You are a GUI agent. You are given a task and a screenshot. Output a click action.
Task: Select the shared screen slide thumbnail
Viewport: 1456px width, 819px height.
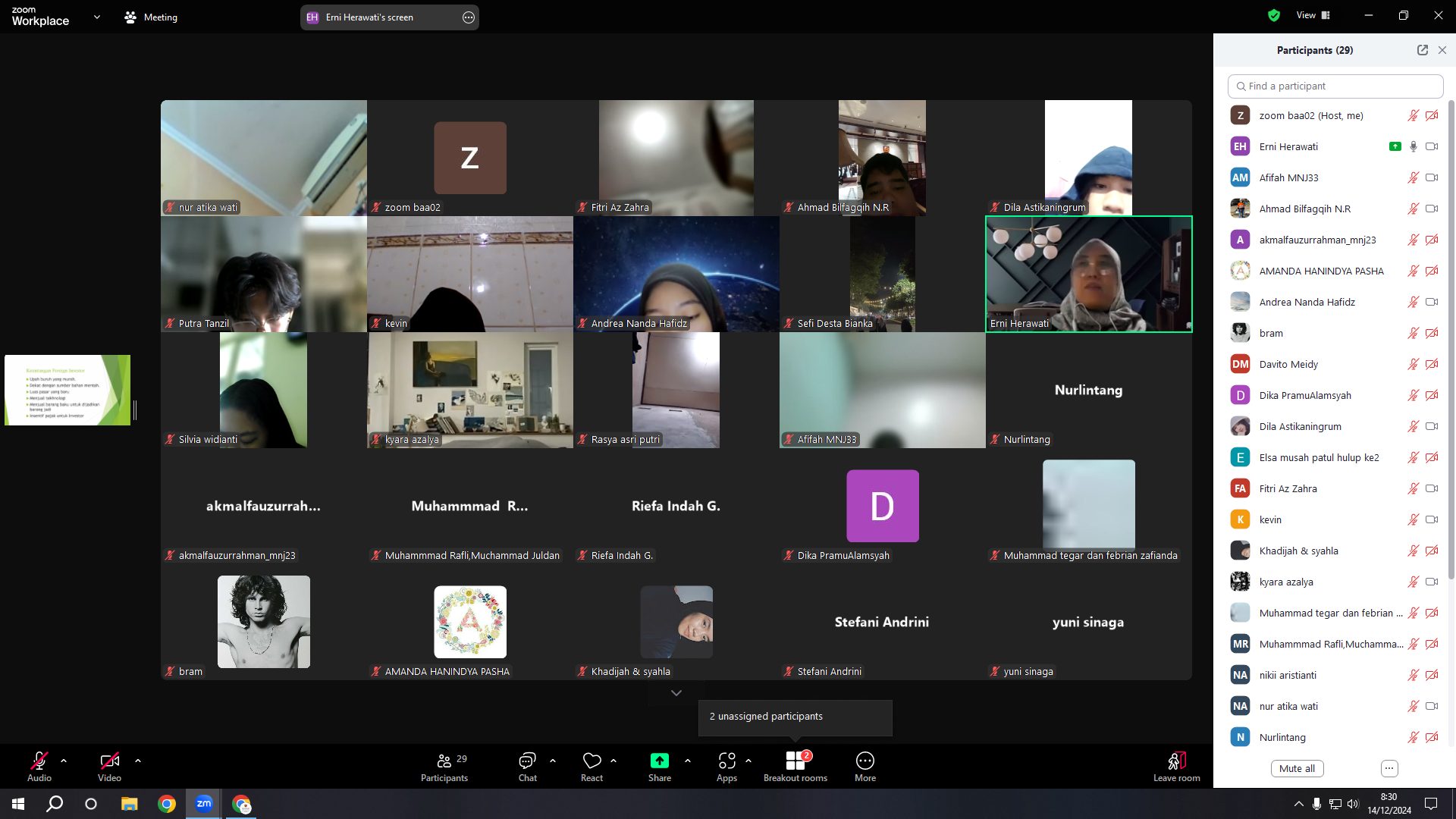(67, 390)
